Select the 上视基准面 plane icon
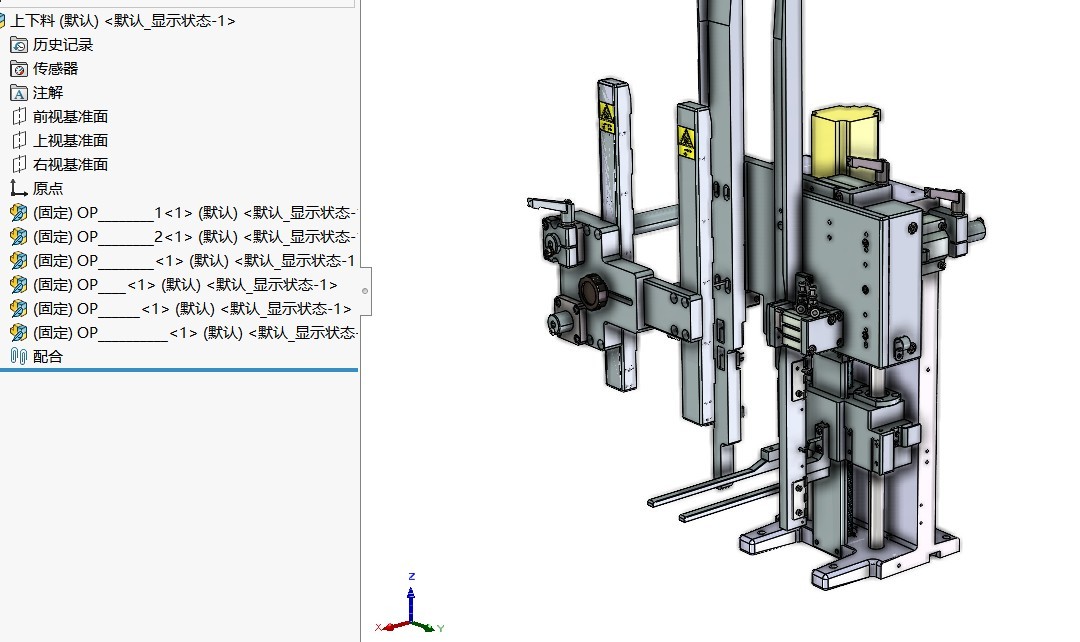1080x642 pixels. (x=19, y=140)
